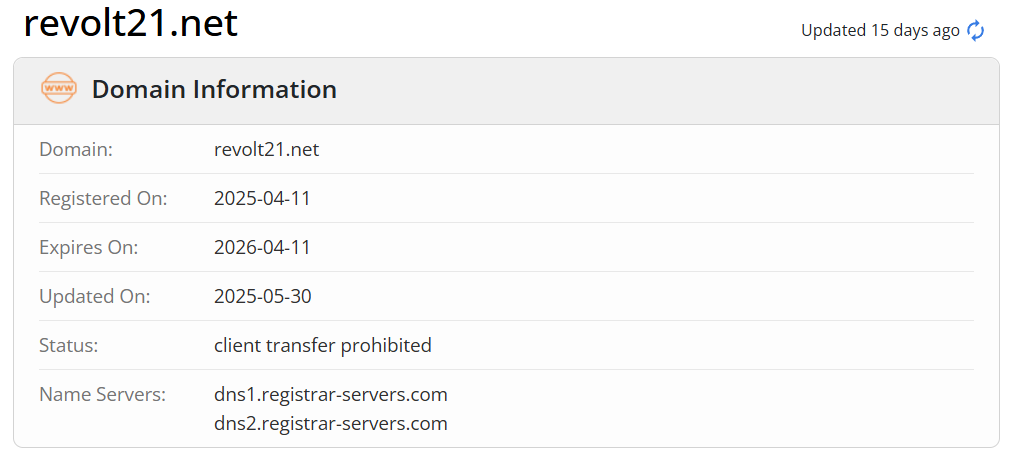Screen dimensions: 1013x456
Task: Click the Domain Information heading text
Action: point(214,89)
